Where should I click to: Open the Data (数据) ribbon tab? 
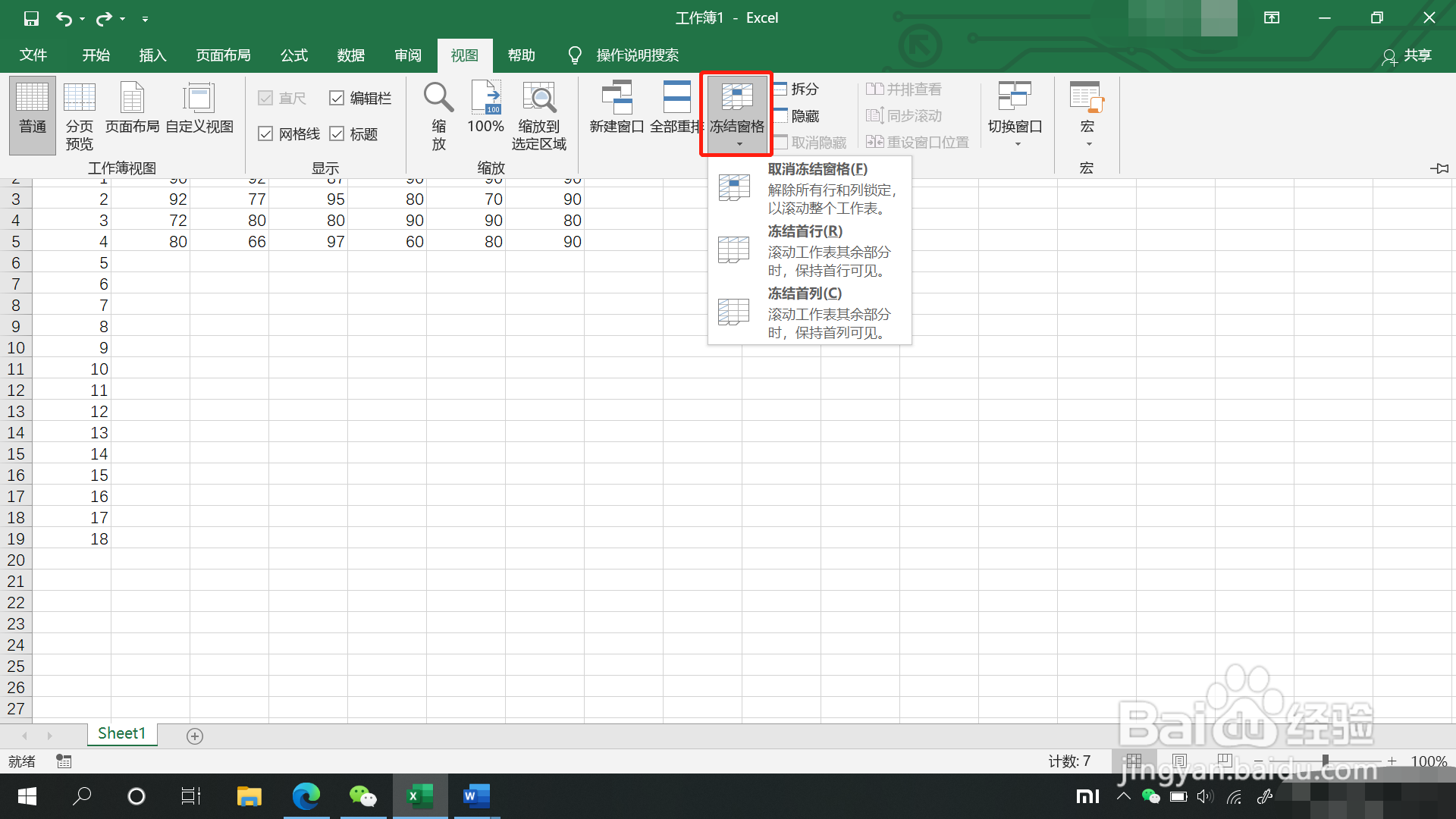pos(351,55)
